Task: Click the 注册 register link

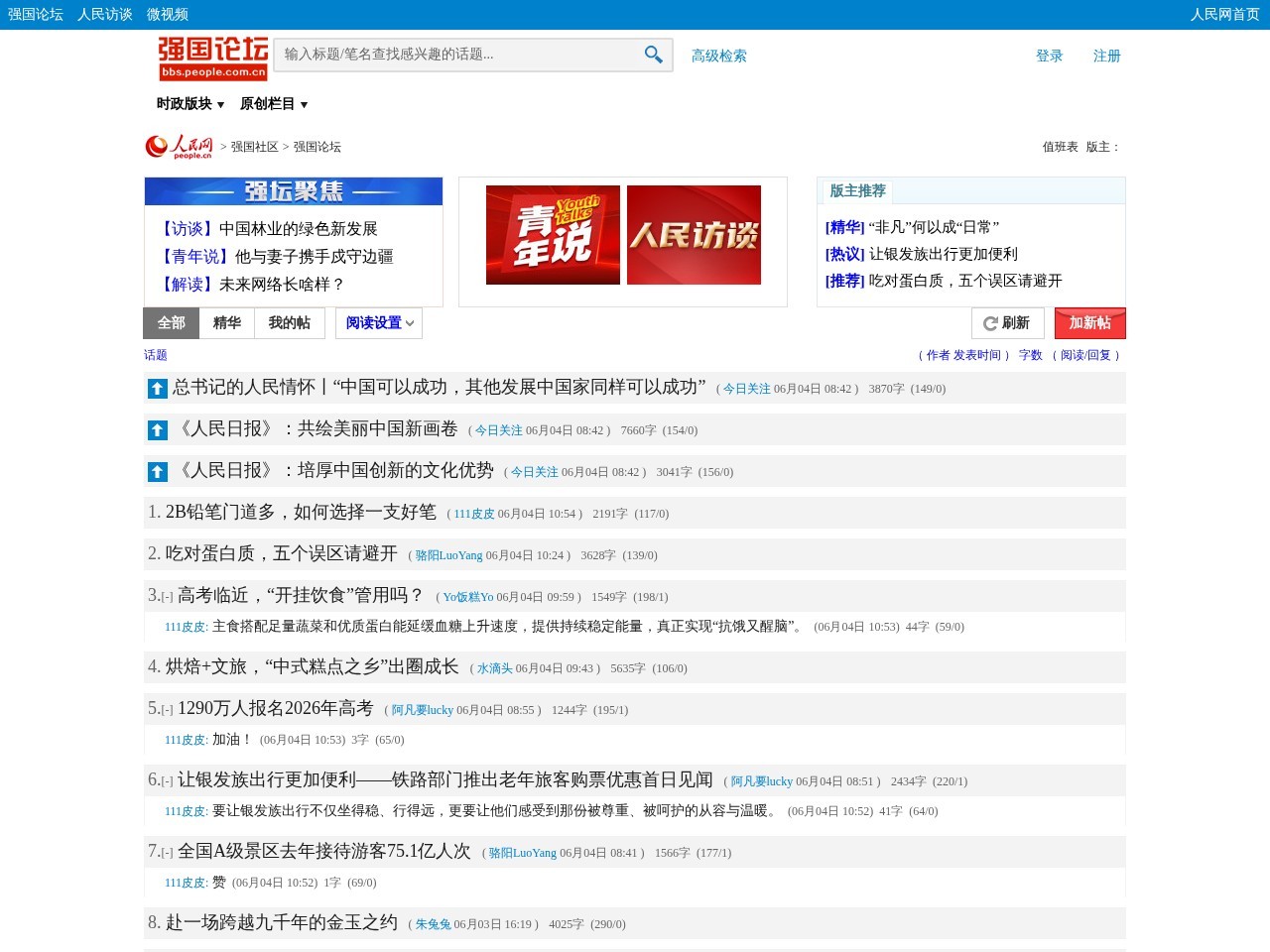Action: point(1107,56)
